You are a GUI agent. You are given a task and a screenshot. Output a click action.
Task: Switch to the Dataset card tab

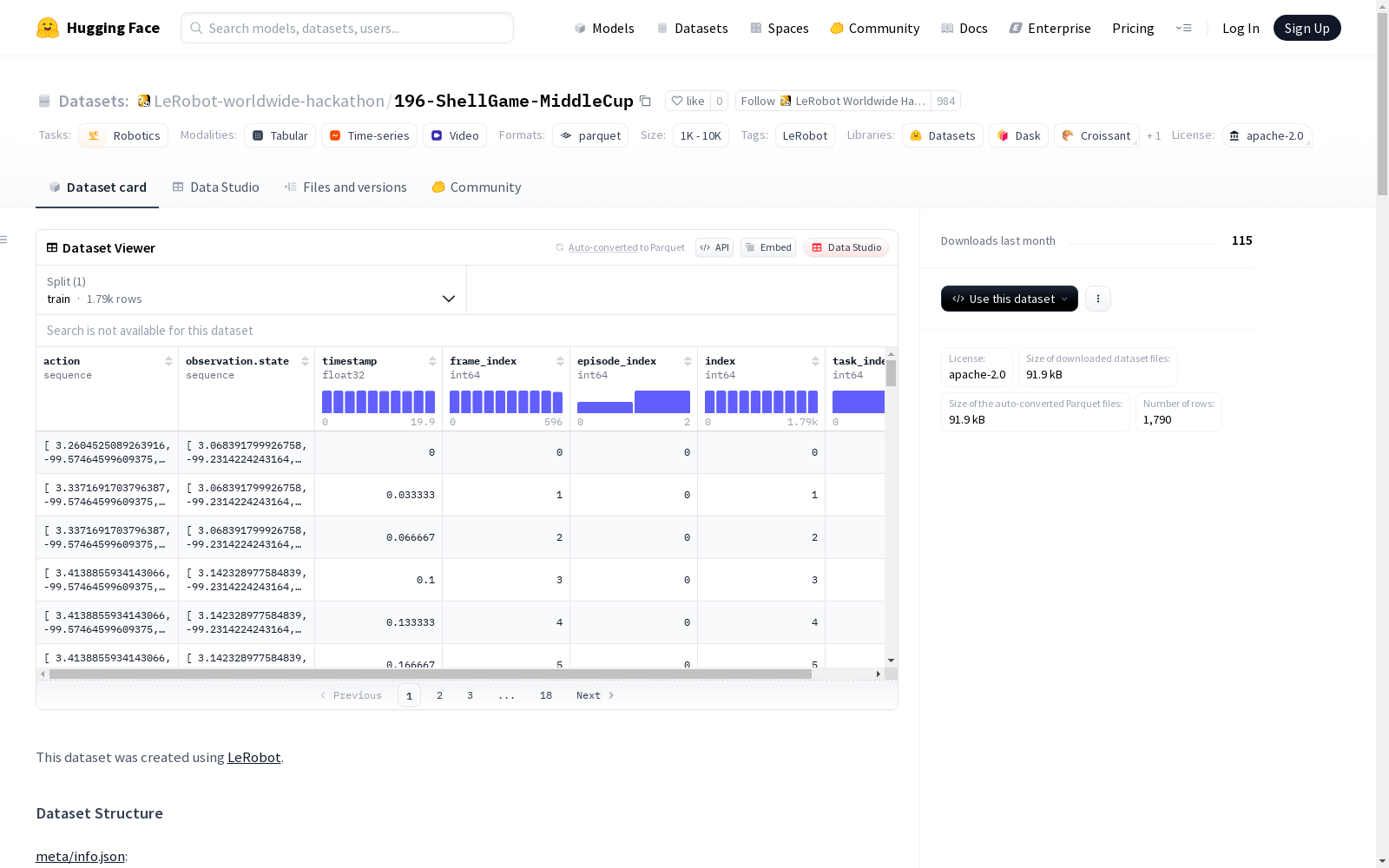pos(97,187)
